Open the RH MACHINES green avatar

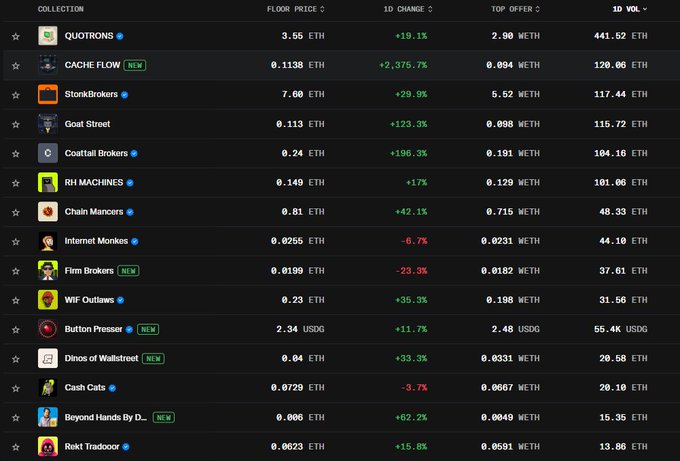[x=48, y=182]
